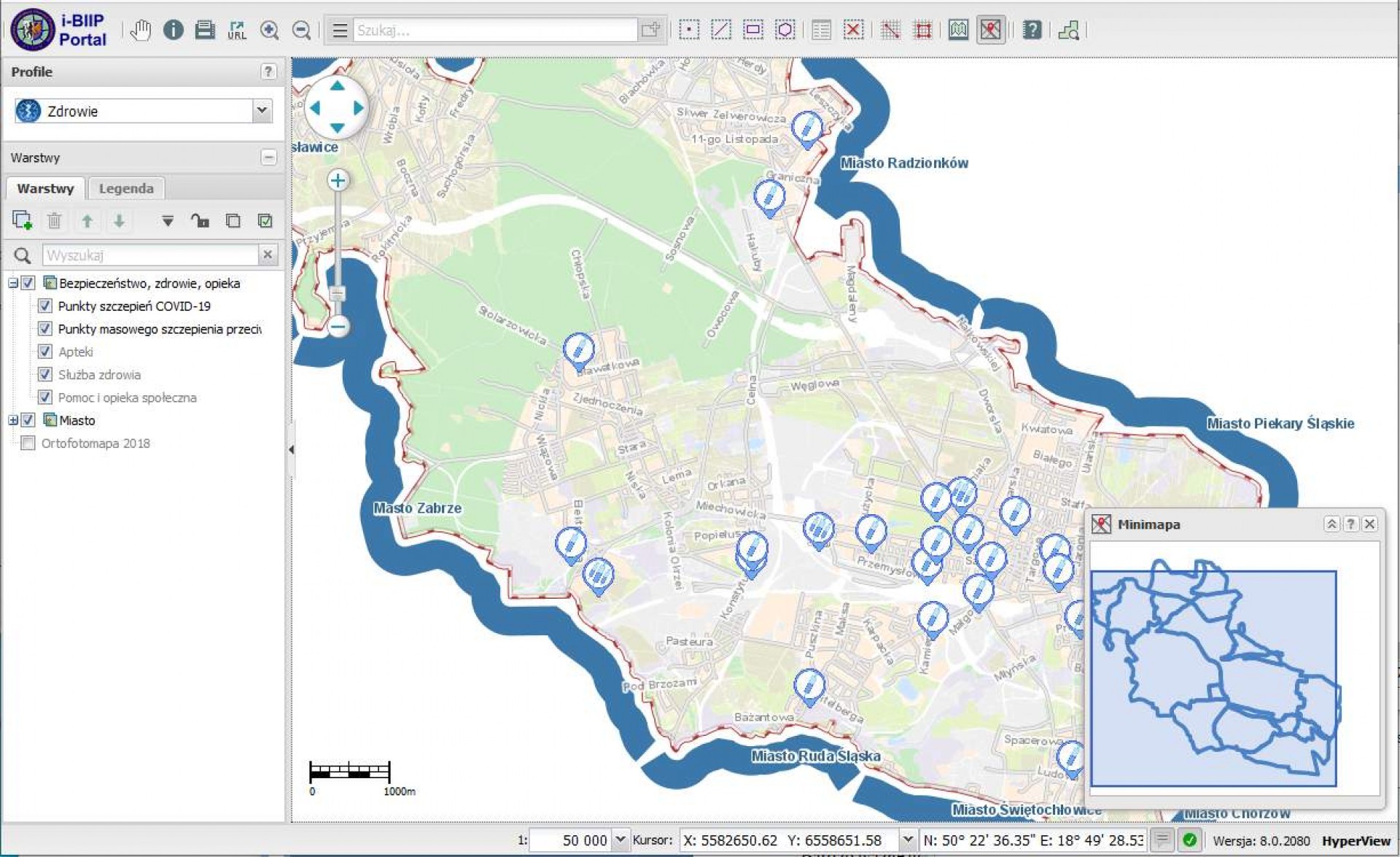Open the toolbar help icon
This screenshot has width=1400, height=857.
point(1032,31)
